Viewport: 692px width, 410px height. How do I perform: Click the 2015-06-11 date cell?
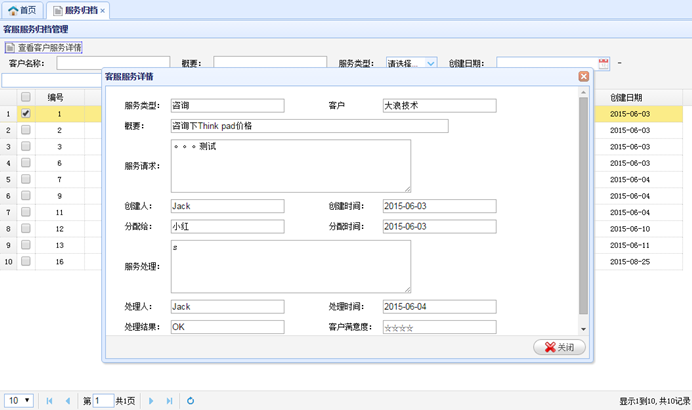[630, 245]
